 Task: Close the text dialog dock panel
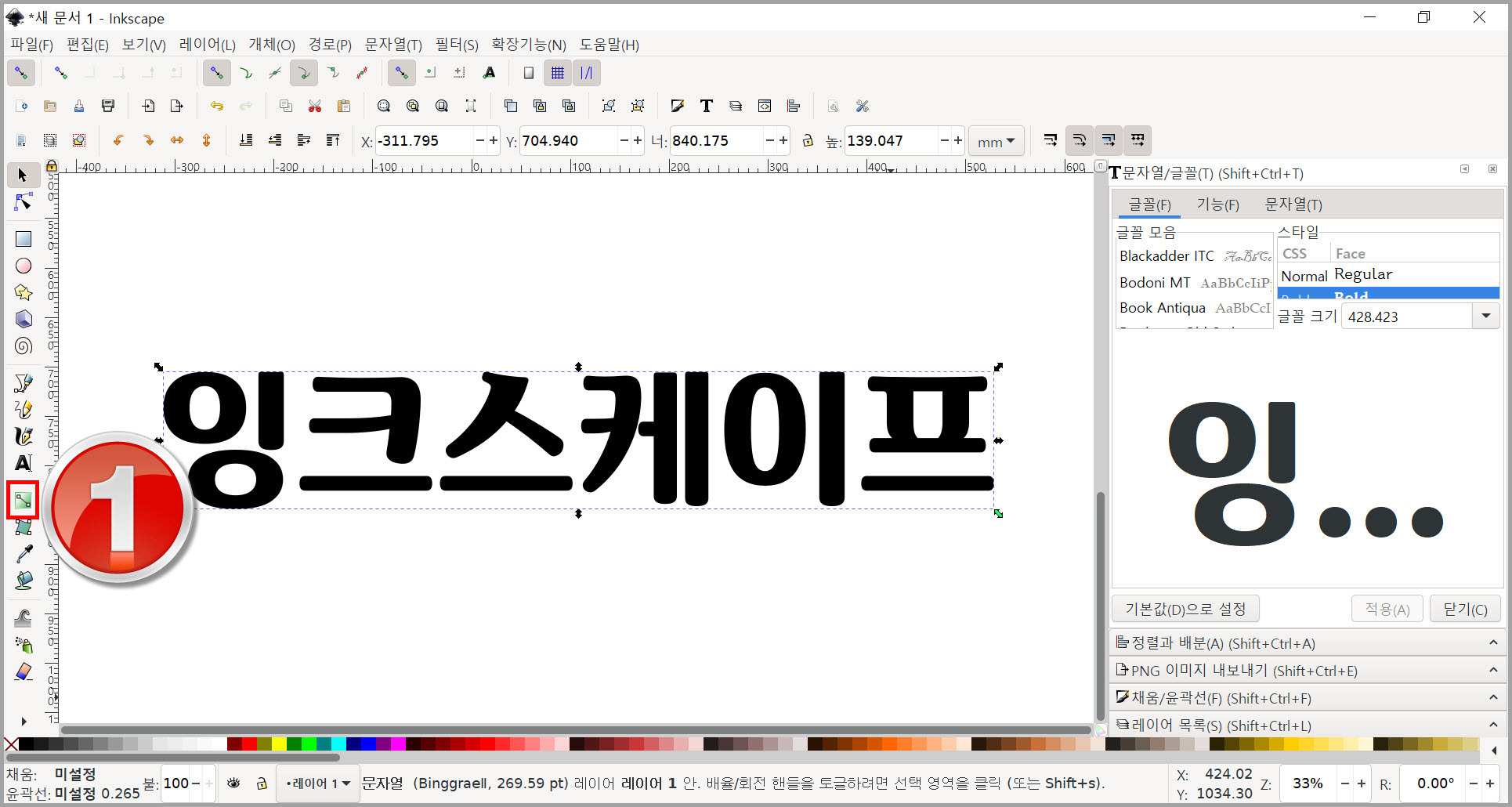[x=1492, y=169]
